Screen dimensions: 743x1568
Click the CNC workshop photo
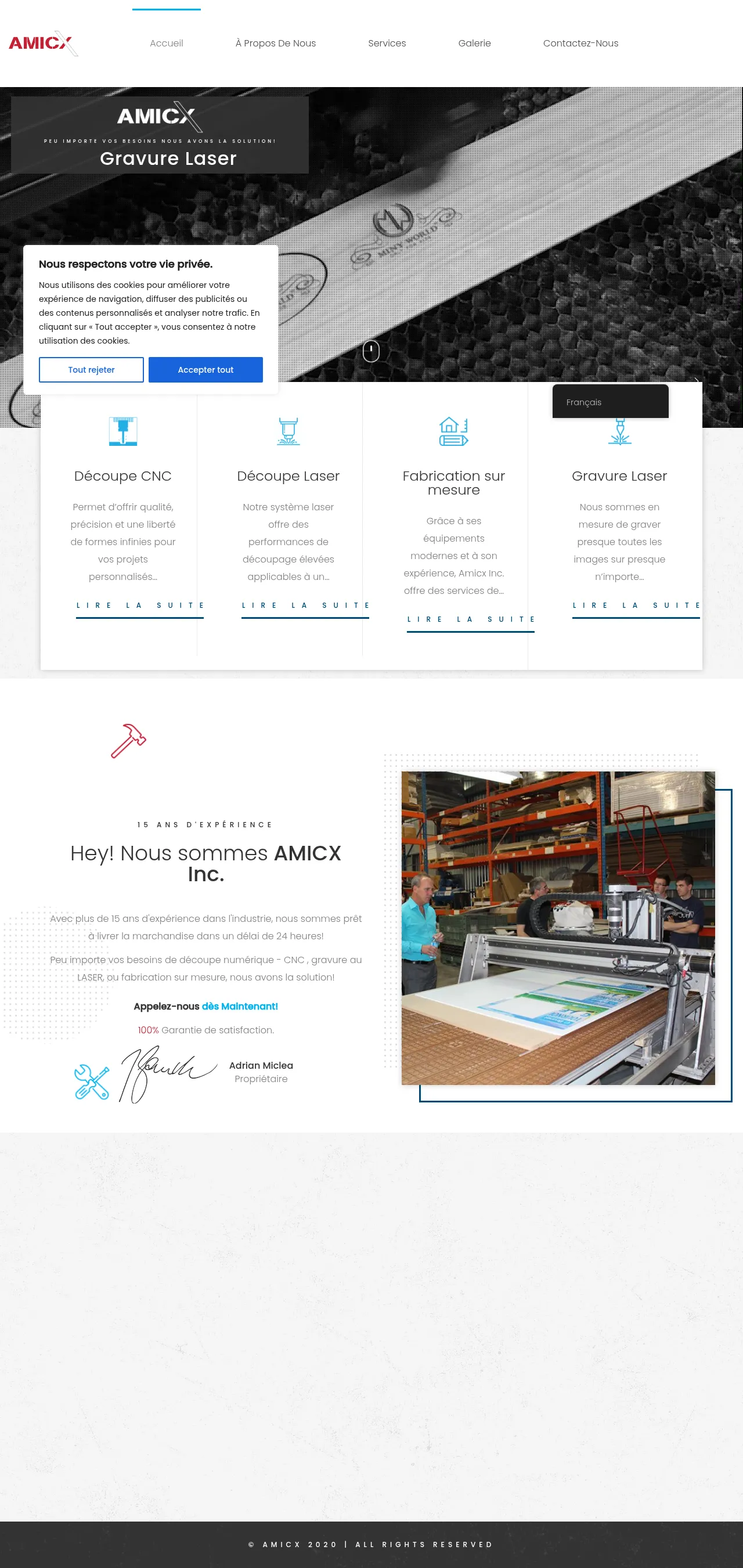[557, 928]
